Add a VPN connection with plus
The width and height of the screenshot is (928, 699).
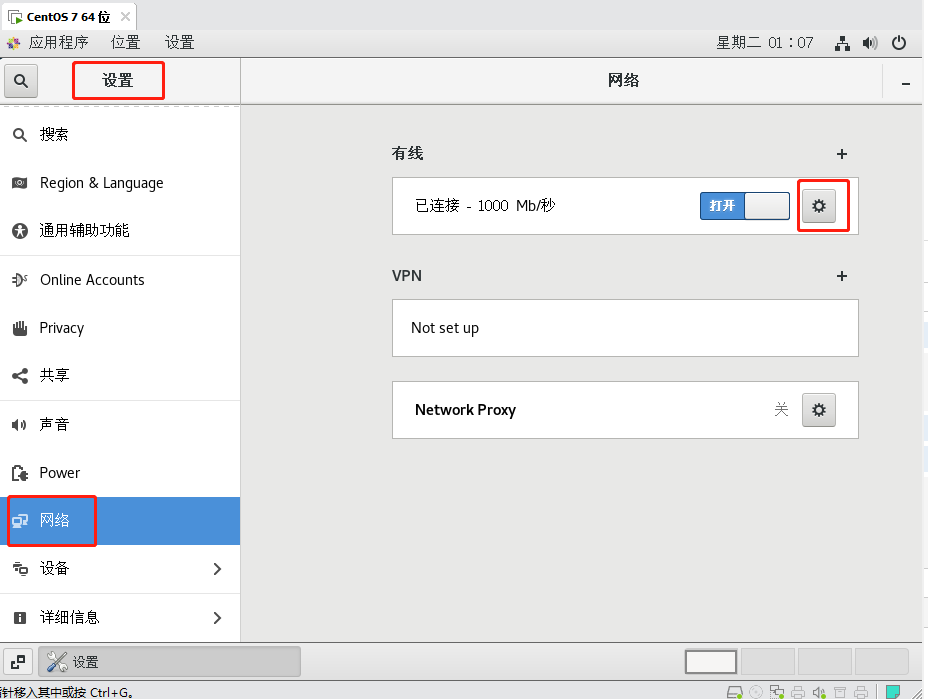pyautogui.click(x=842, y=276)
